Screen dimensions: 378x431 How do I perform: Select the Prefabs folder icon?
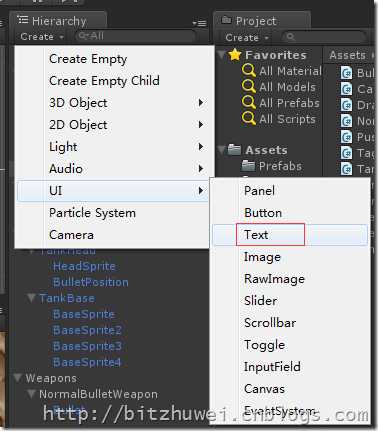[248, 166]
